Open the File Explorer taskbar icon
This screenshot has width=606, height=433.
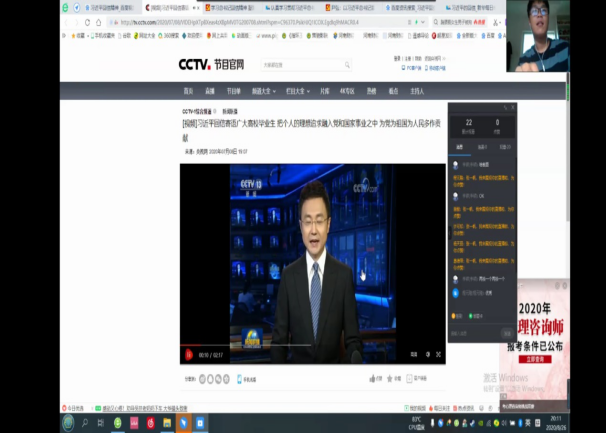167,423
